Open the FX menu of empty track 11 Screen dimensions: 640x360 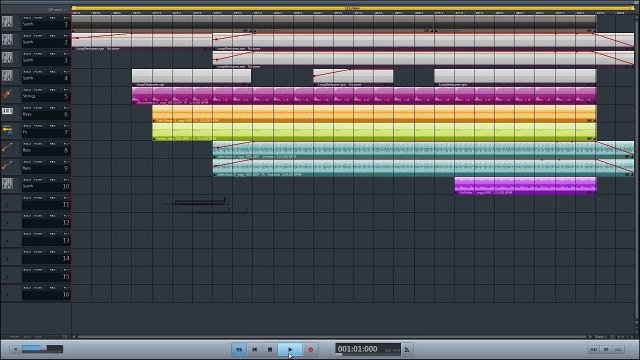(66, 198)
